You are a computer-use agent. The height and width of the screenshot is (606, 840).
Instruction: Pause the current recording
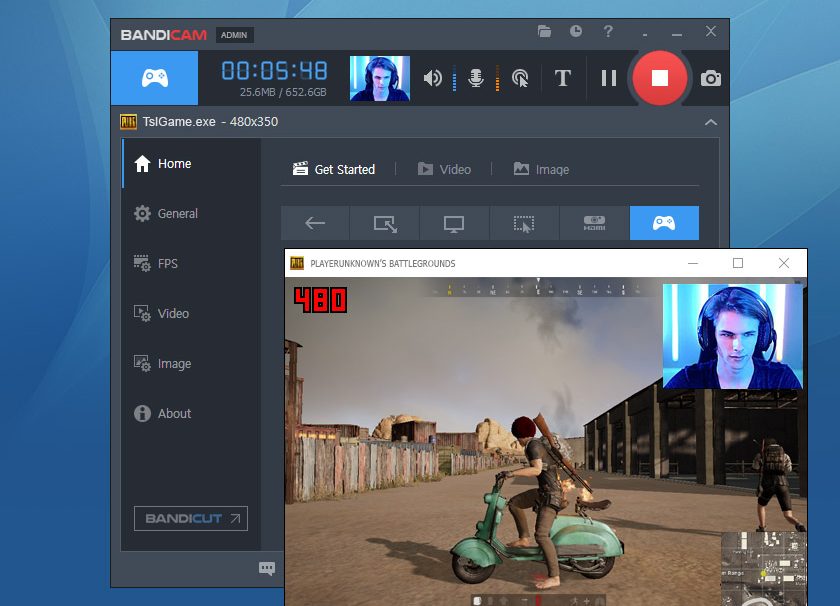tap(609, 78)
